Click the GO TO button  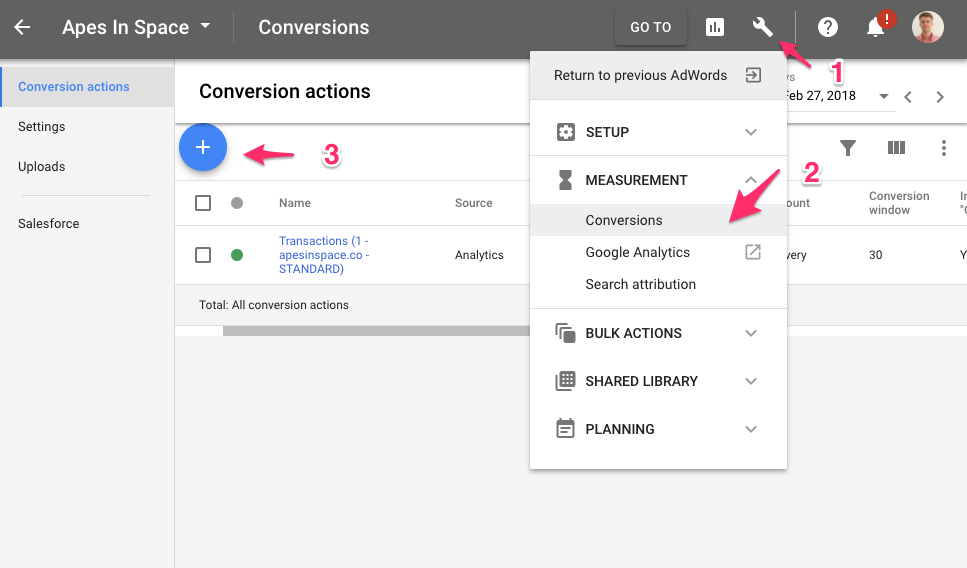pyautogui.click(x=651, y=27)
